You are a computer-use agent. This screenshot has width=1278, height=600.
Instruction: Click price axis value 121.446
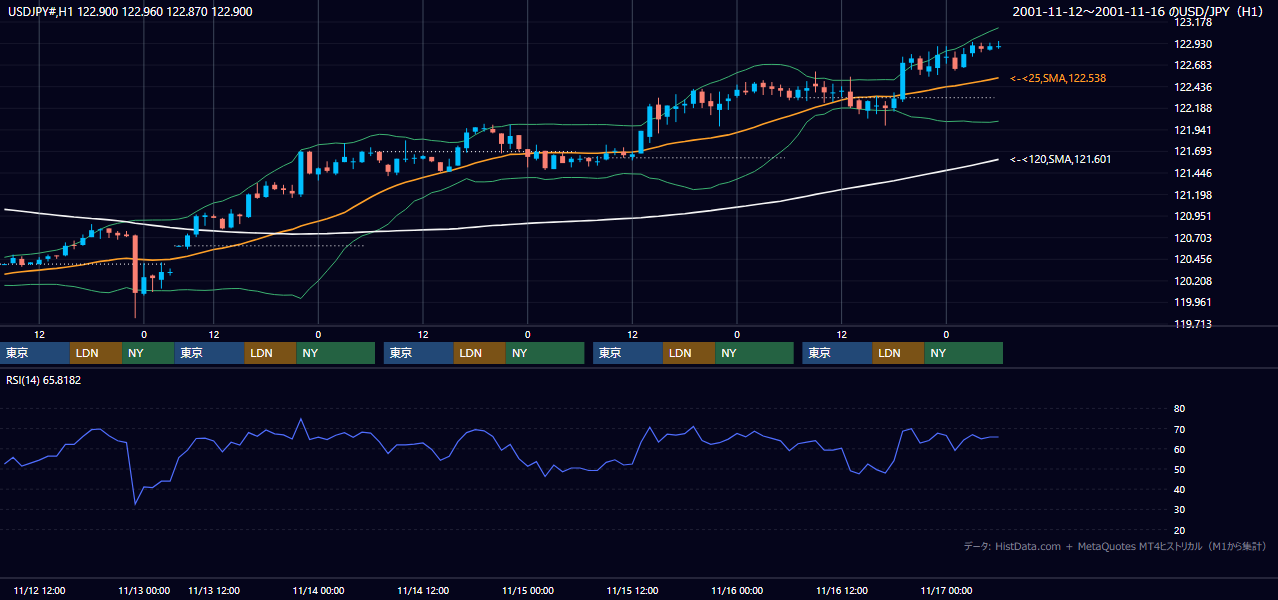[1193, 173]
